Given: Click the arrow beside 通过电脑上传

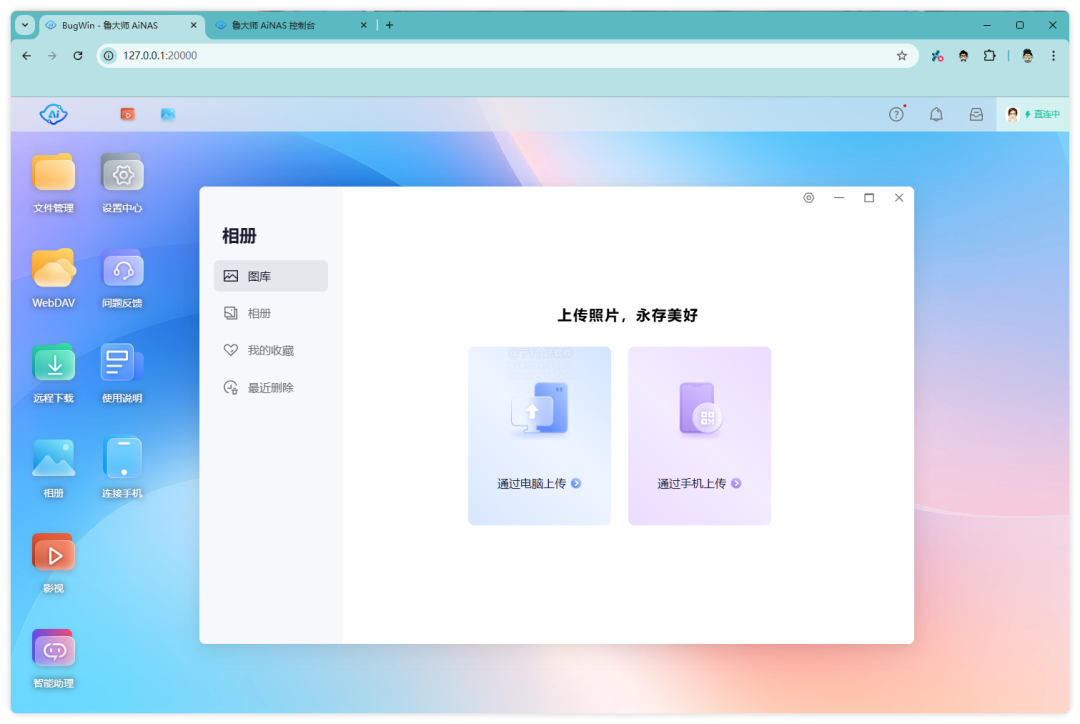Looking at the screenshot, I should (576, 484).
